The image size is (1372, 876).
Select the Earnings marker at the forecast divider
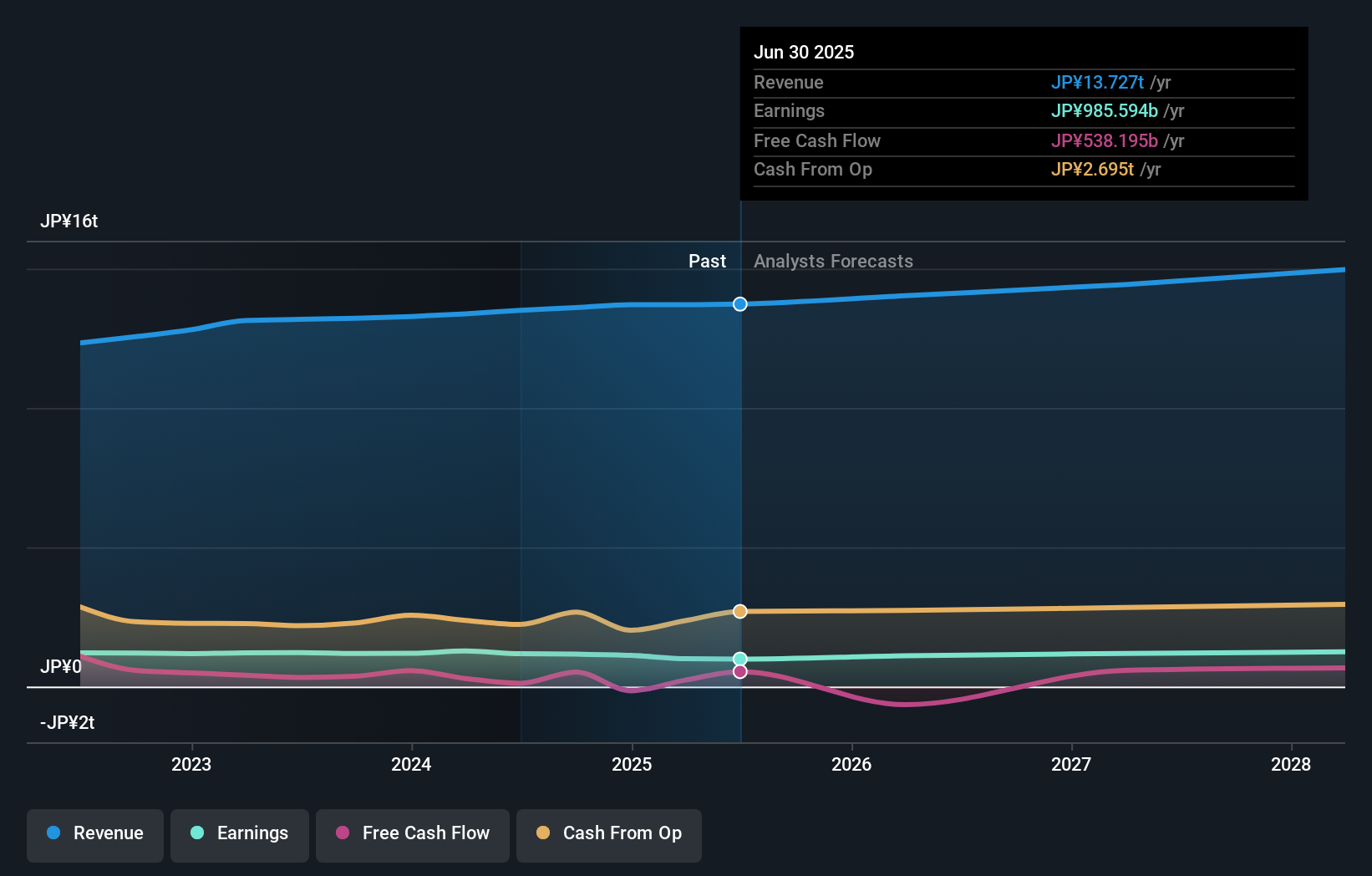[739, 659]
